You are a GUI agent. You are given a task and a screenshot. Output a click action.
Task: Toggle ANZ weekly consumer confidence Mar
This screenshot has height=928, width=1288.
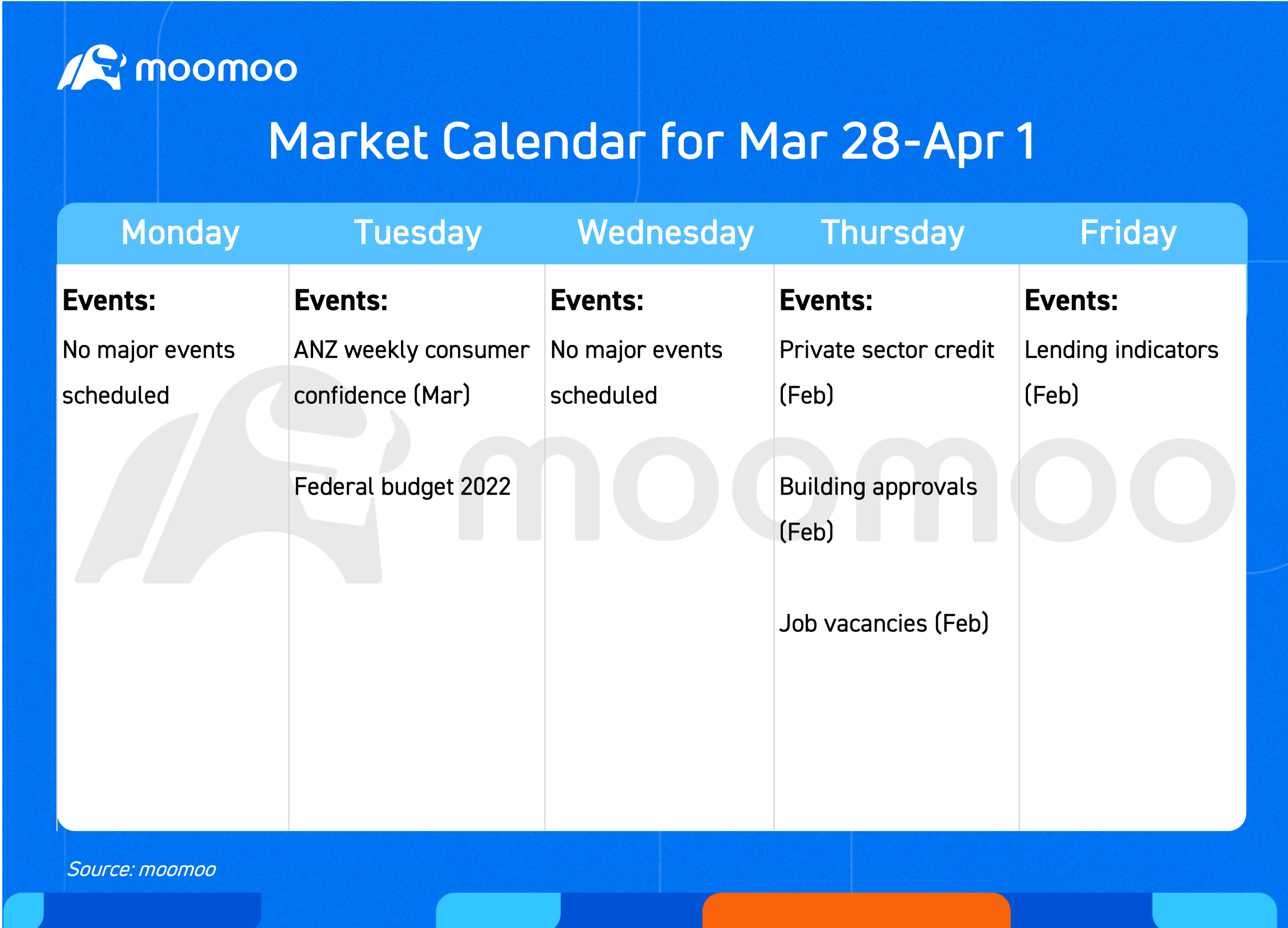coord(415,370)
